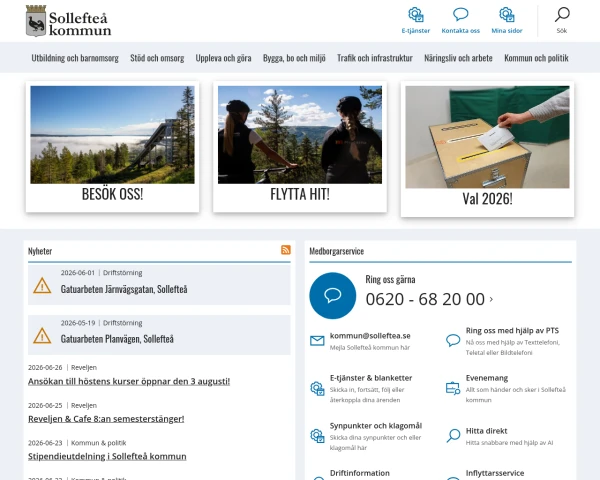Open E-tjänster & blanketter link
Viewport: 600px width, 480px height.
pos(371,378)
